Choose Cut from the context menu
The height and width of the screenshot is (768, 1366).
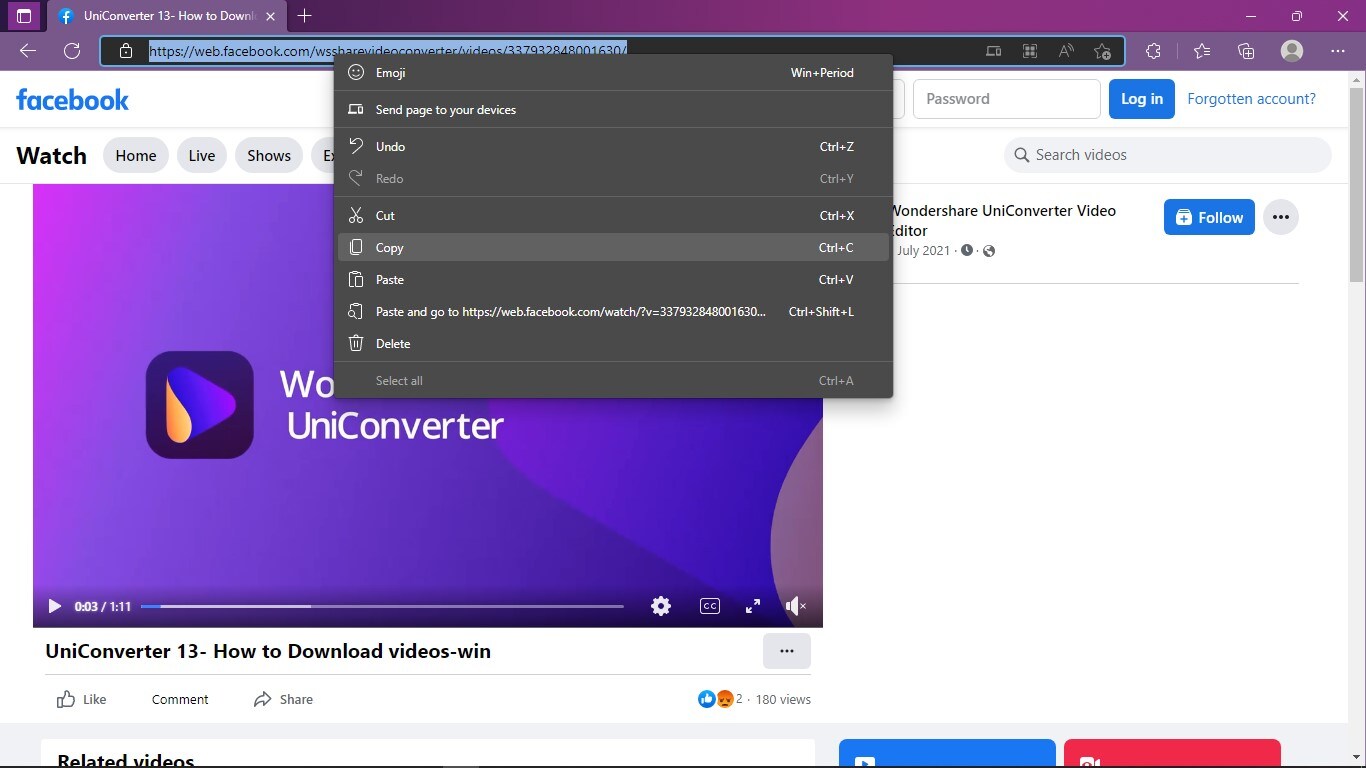(613, 216)
